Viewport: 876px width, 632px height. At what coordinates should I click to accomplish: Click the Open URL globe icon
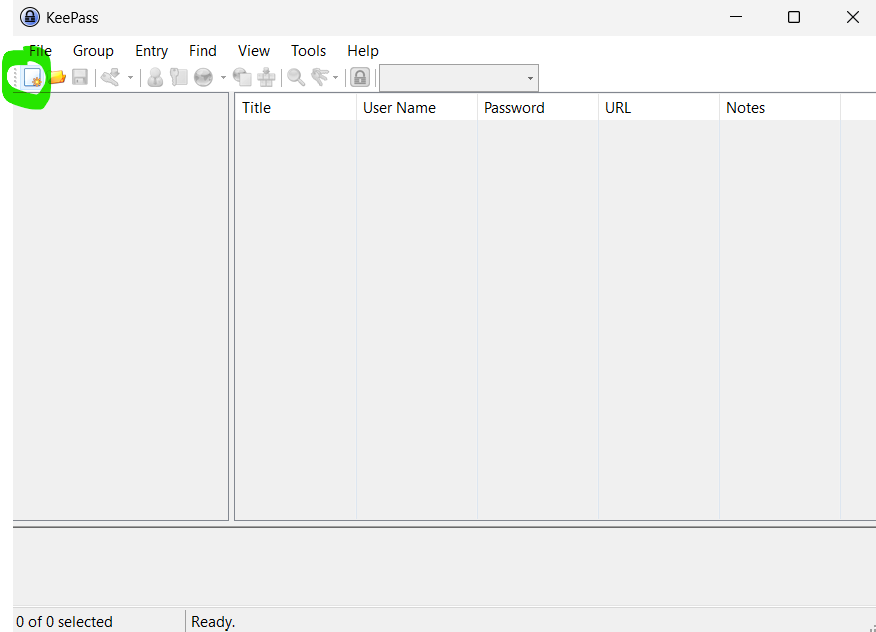[x=203, y=78]
